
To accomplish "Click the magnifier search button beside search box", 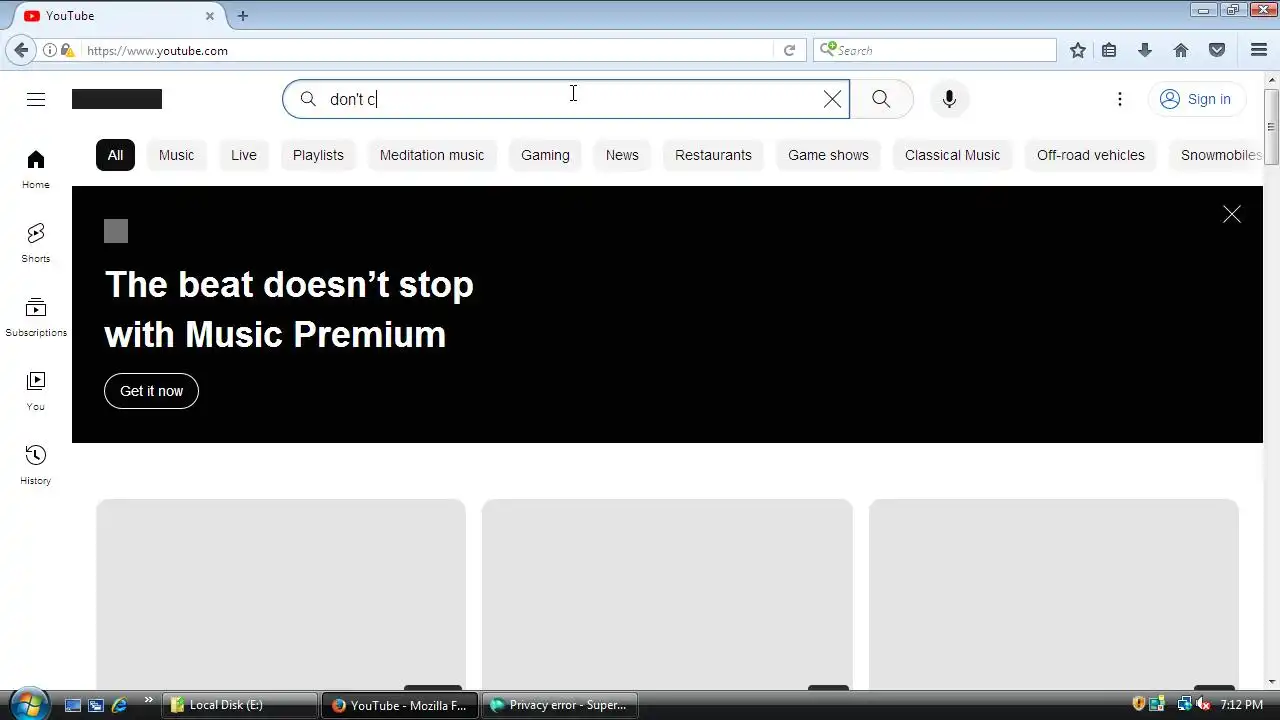I will [881, 99].
